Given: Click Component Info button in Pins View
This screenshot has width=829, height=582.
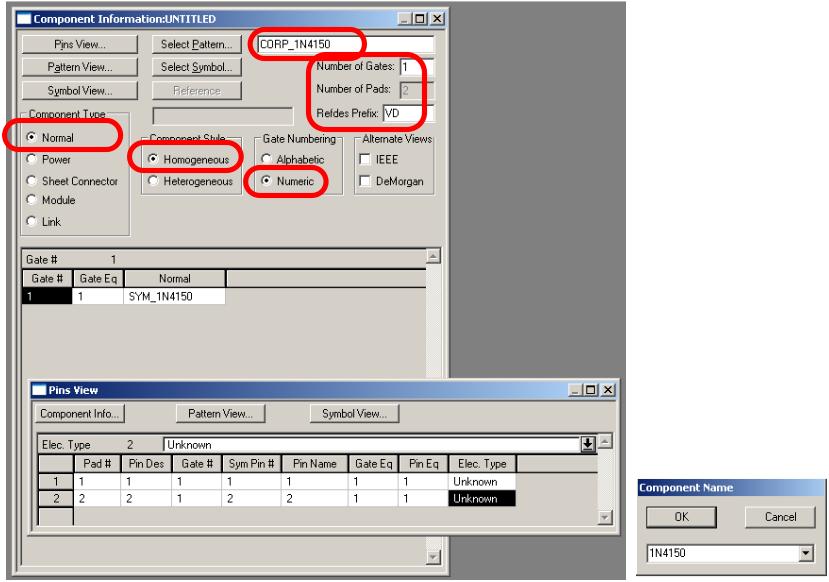Looking at the screenshot, I should pyautogui.click(x=79, y=413).
